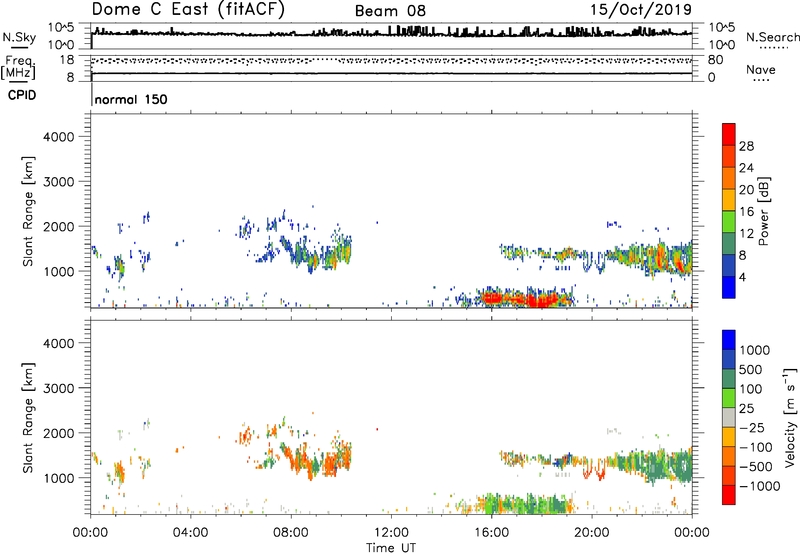The height and width of the screenshot is (554, 800).
Task: Click the "-1000" velocity colorbar tick
Action: pyautogui.click(x=759, y=486)
